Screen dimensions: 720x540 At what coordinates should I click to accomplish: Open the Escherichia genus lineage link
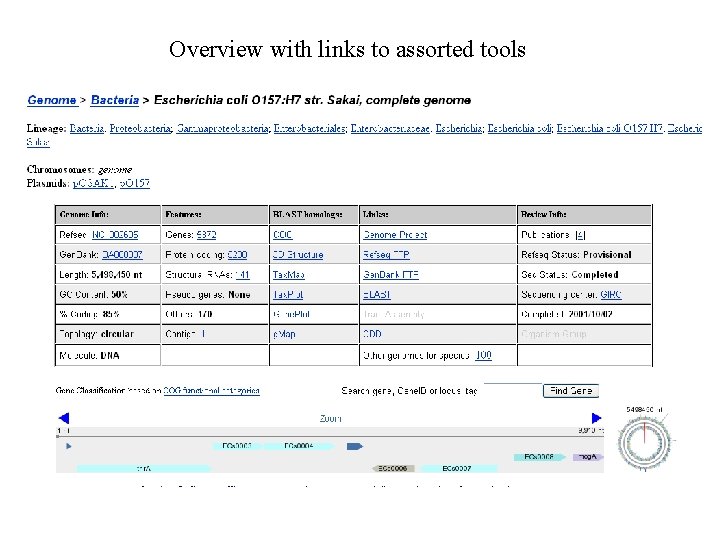coord(459,129)
